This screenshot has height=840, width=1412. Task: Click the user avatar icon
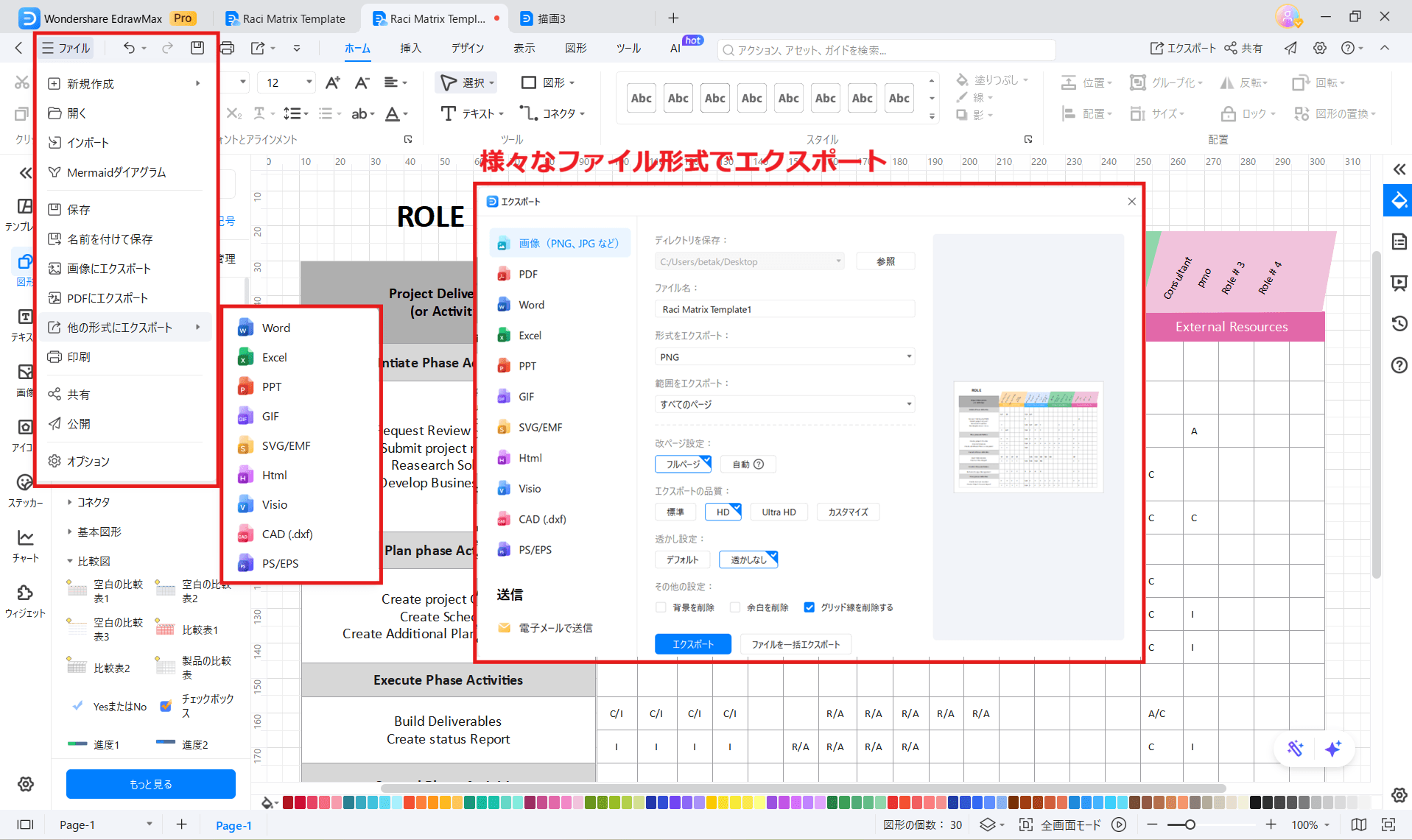(1288, 17)
